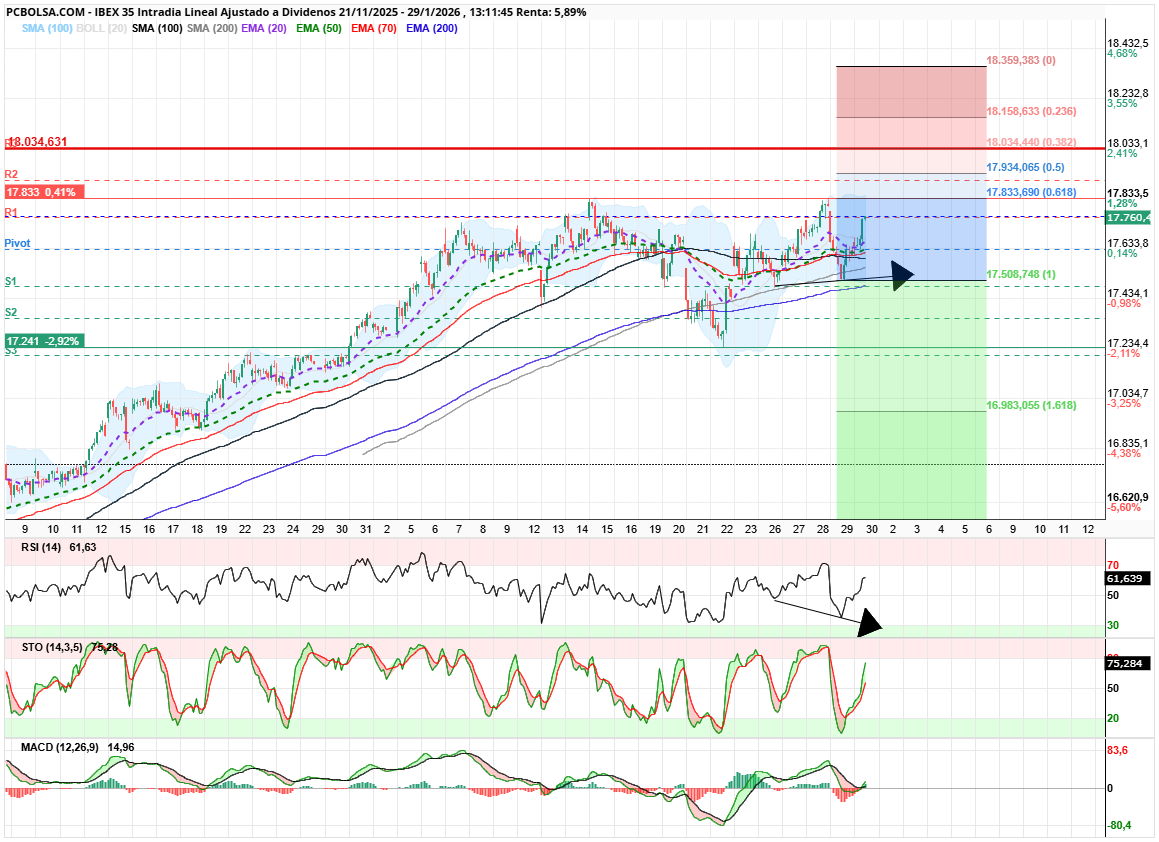Select the R2 resistance level label
Viewport: 1159px width, 842px height.
click(x=11, y=175)
